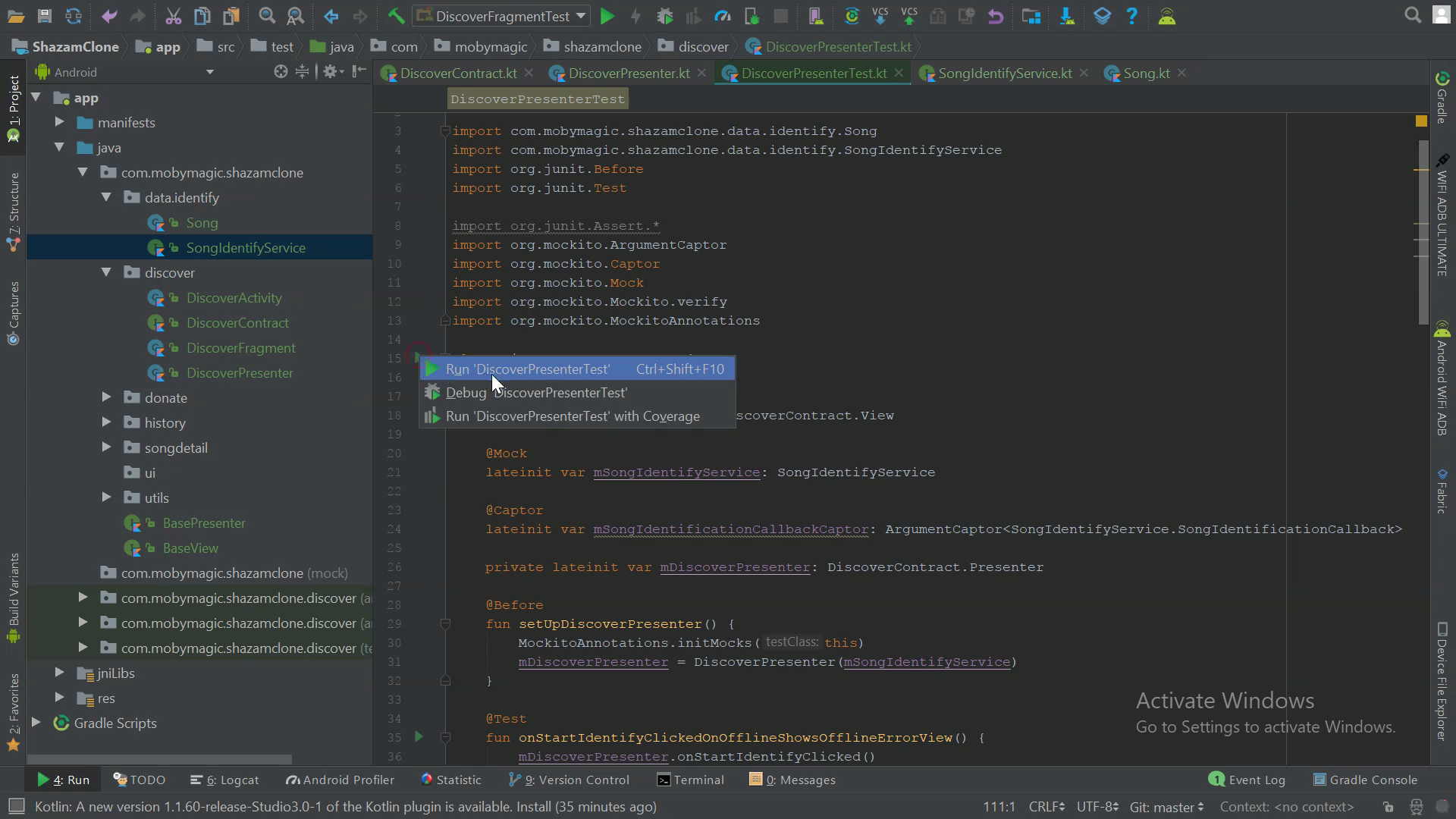Click the Save All floppy disk icon

(45, 16)
